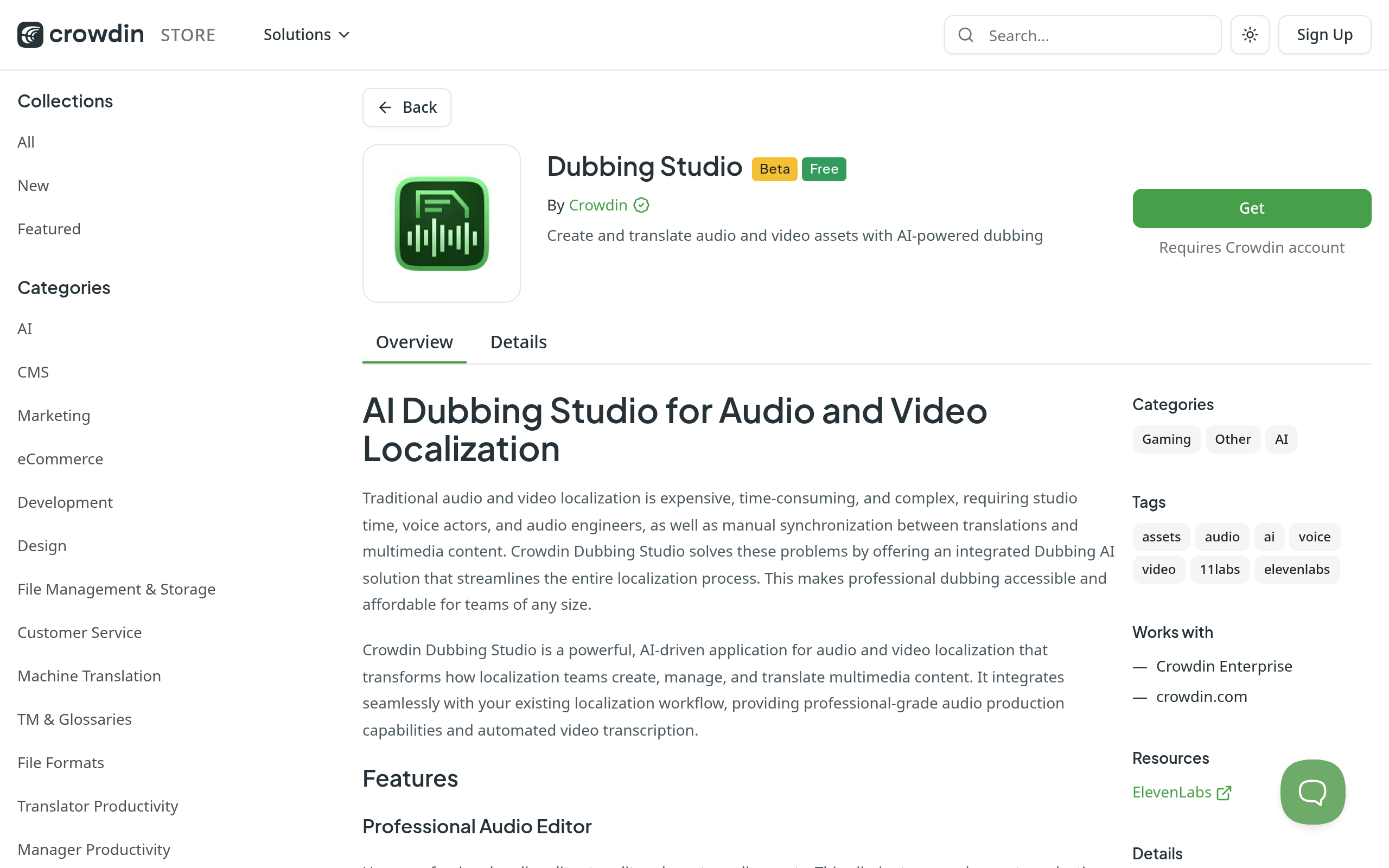The height and width of the screenshot is (868, 1389).
Task: Click the audio tag
Action: tap(1222, 537)
